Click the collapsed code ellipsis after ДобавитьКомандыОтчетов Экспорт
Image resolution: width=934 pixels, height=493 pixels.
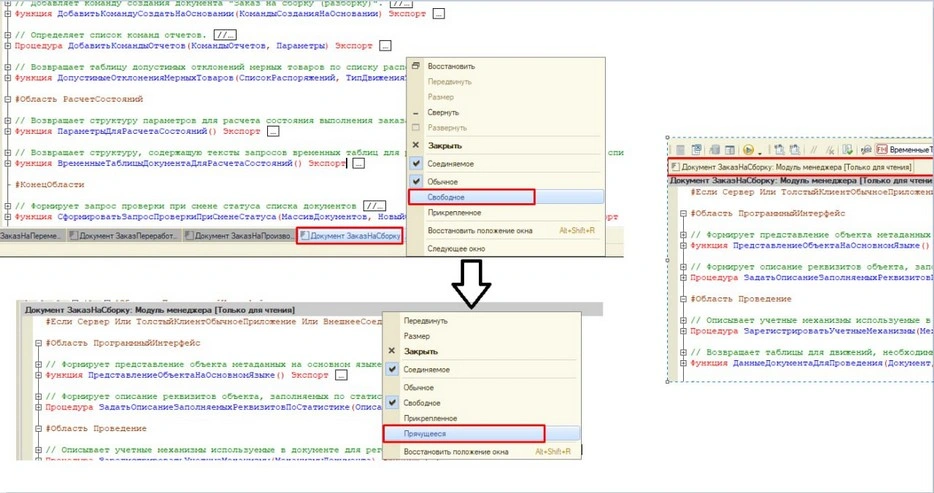385,46
